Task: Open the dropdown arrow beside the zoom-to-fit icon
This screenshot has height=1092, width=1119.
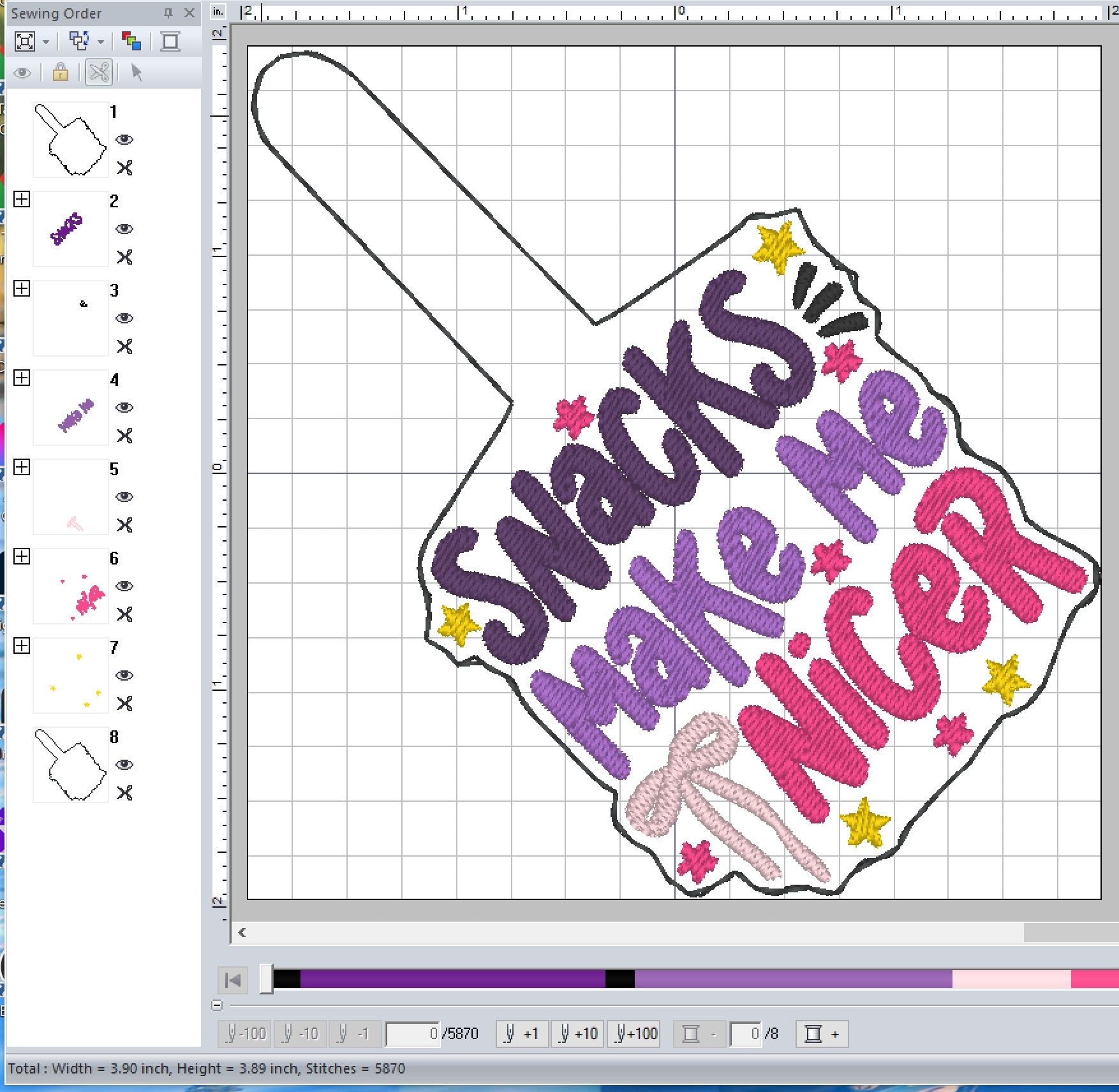Action: pos(46,42)
